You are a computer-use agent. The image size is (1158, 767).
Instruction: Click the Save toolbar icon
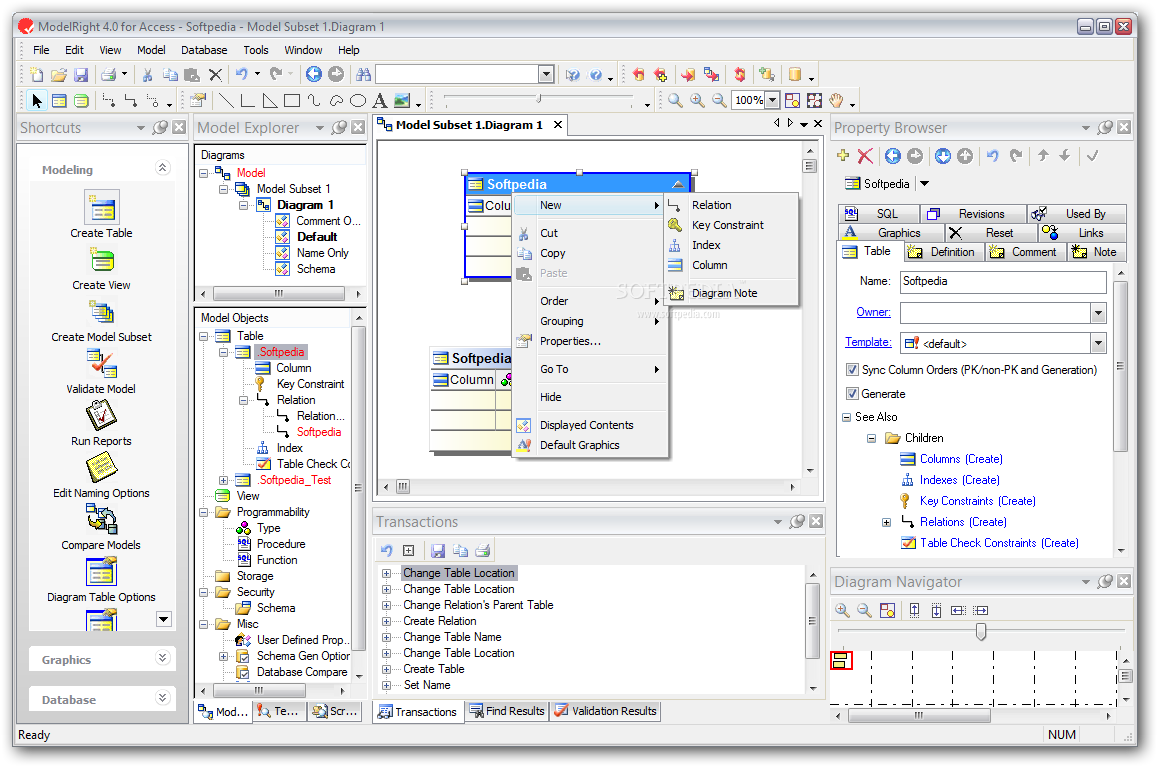[81, 75]
